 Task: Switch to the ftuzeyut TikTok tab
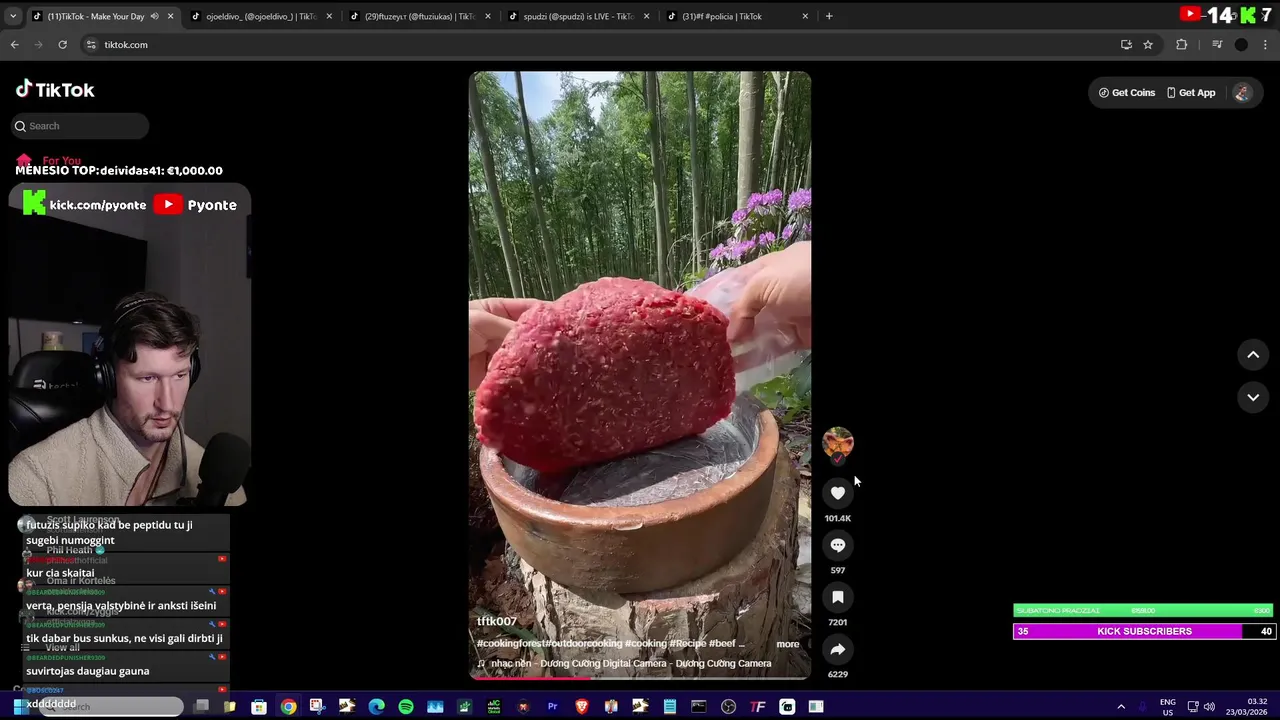coord(419,16)
